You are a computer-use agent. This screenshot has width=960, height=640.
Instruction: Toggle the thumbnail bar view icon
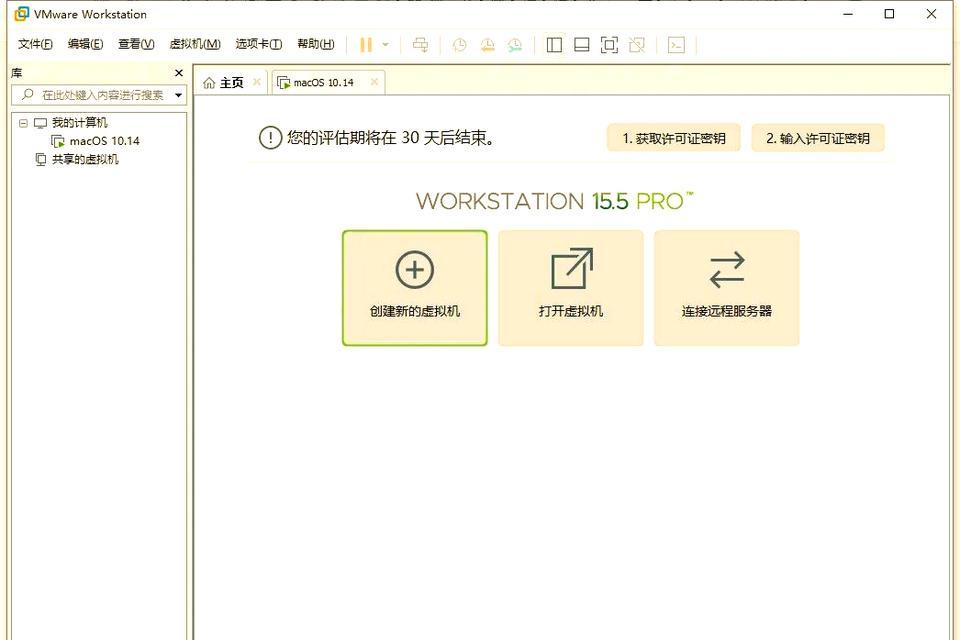pyautogui.click(x=582, y=45)
